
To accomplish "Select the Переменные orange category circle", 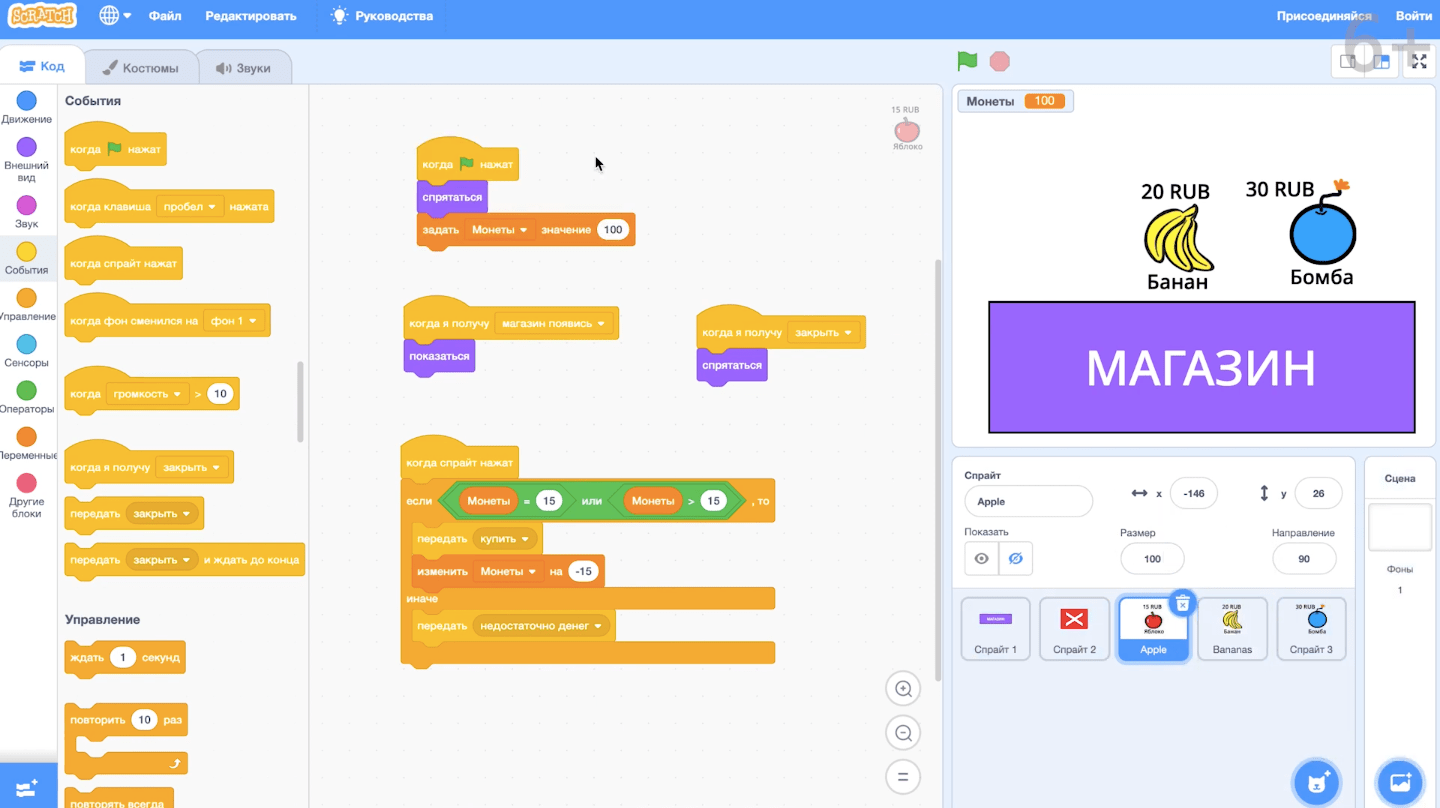I will pos(27,437).
